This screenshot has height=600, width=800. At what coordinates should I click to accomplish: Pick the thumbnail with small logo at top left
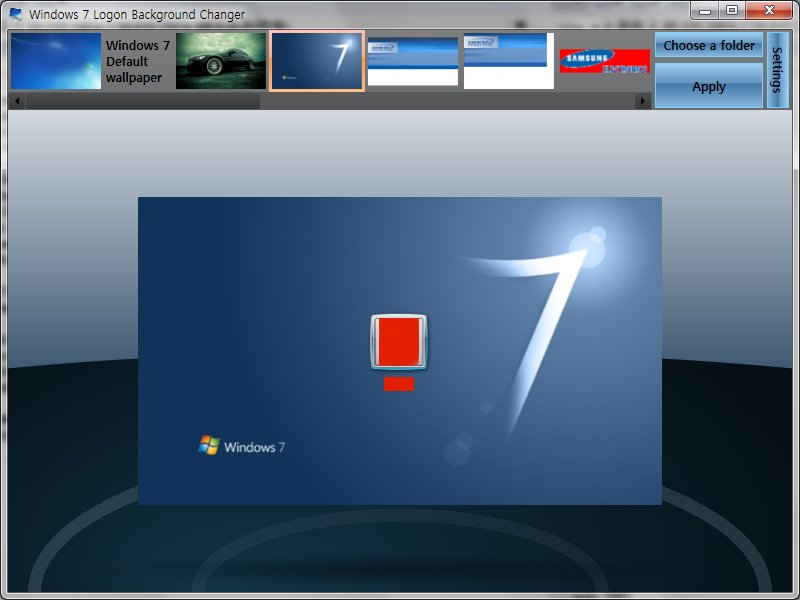pyautogui.click(x=509, y=61)
